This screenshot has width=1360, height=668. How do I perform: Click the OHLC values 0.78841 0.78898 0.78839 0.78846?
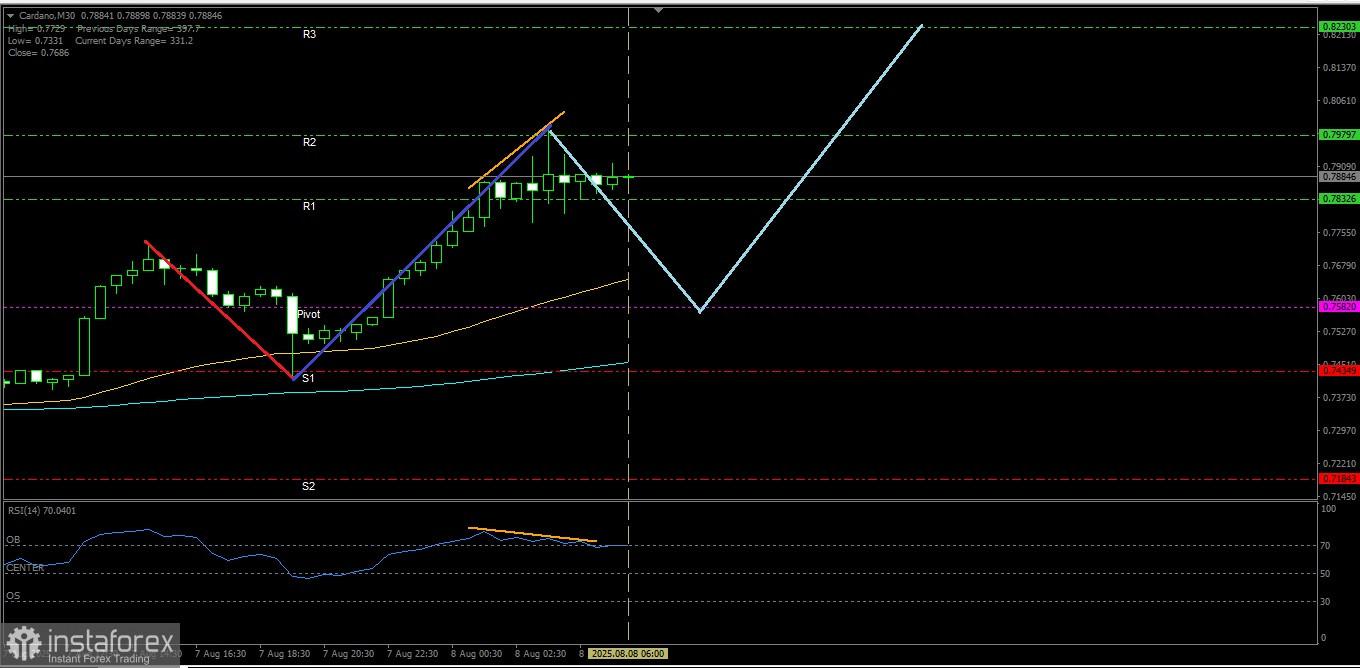pos(152,15)
